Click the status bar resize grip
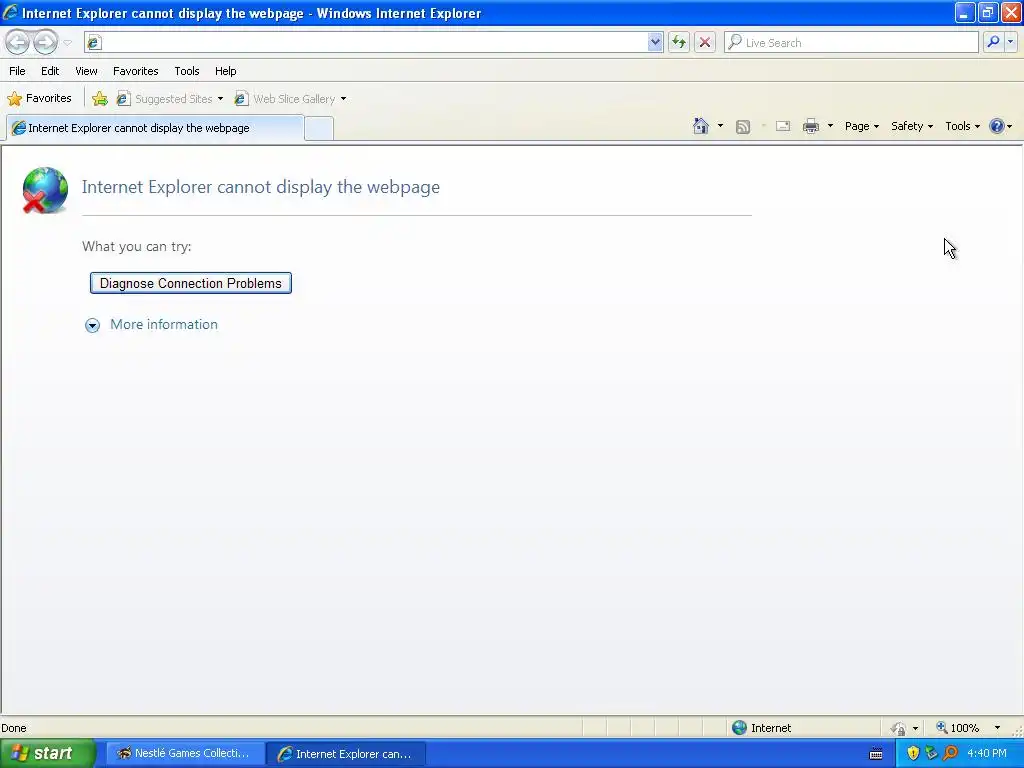1024x768 pixels. click(1017, 730)
